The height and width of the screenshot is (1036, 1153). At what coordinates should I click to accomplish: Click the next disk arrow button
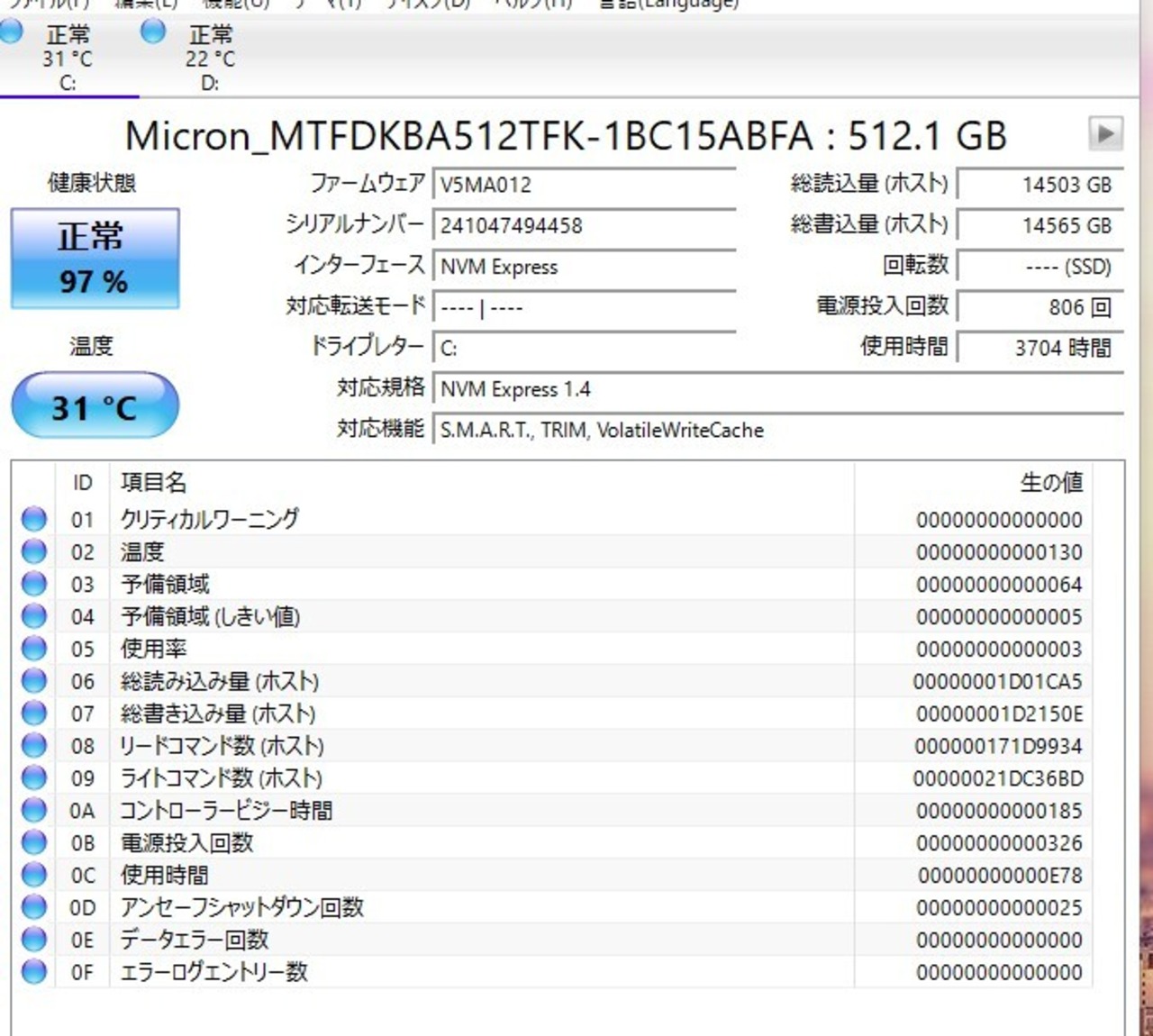[1104, 134]
